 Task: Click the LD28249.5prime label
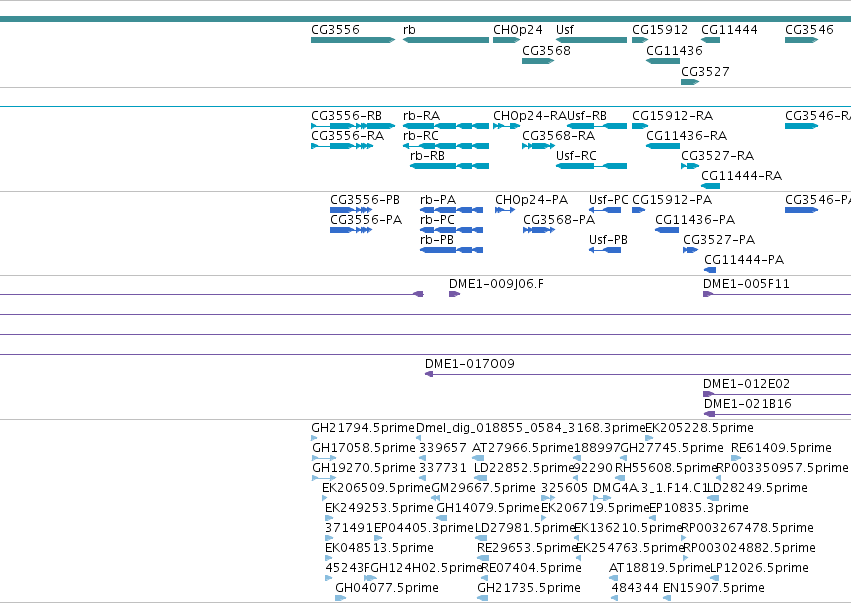758,488
